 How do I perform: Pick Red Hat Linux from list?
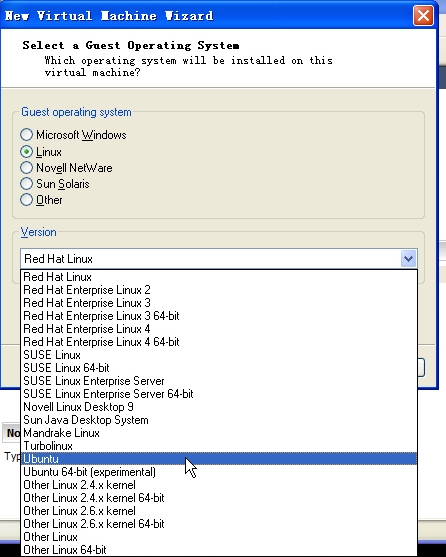219,277
